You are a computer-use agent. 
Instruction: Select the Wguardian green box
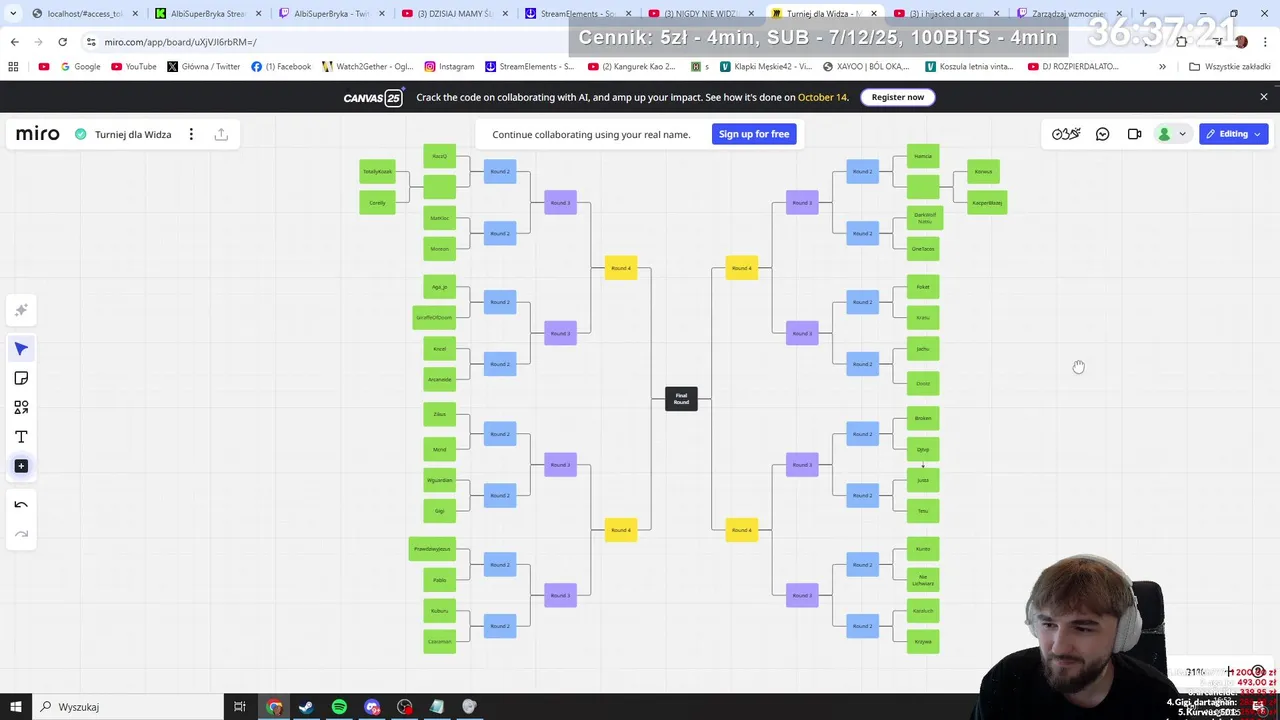(x=439, y=480)
